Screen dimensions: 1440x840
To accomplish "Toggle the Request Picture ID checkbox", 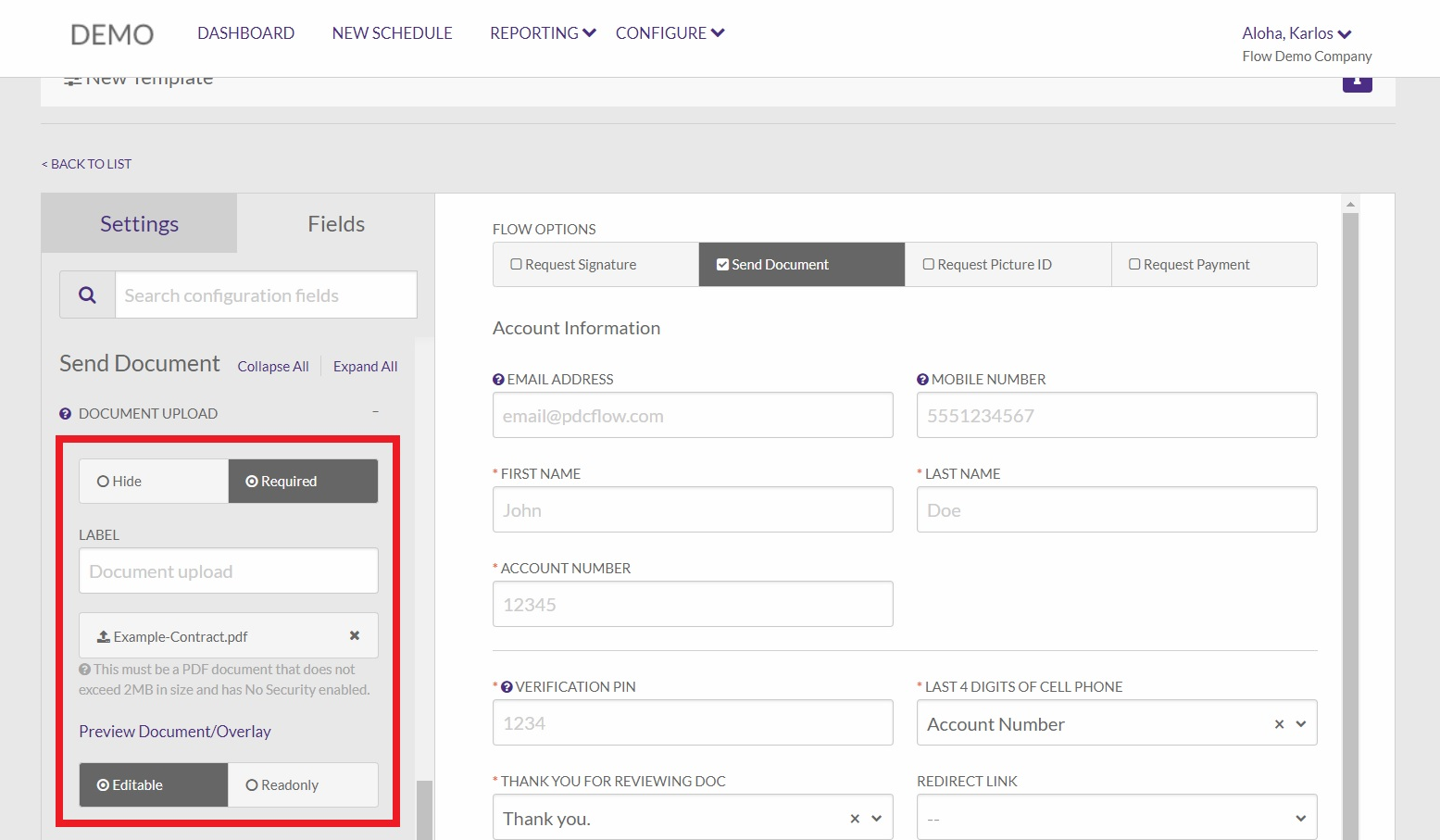I will 929,264.
